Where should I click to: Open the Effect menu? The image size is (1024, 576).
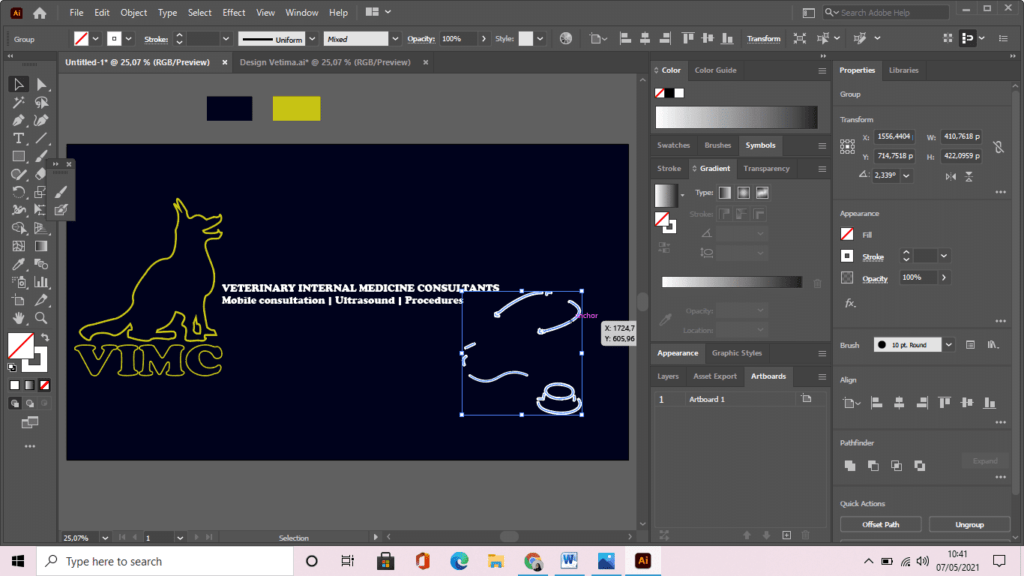point(233,12)
